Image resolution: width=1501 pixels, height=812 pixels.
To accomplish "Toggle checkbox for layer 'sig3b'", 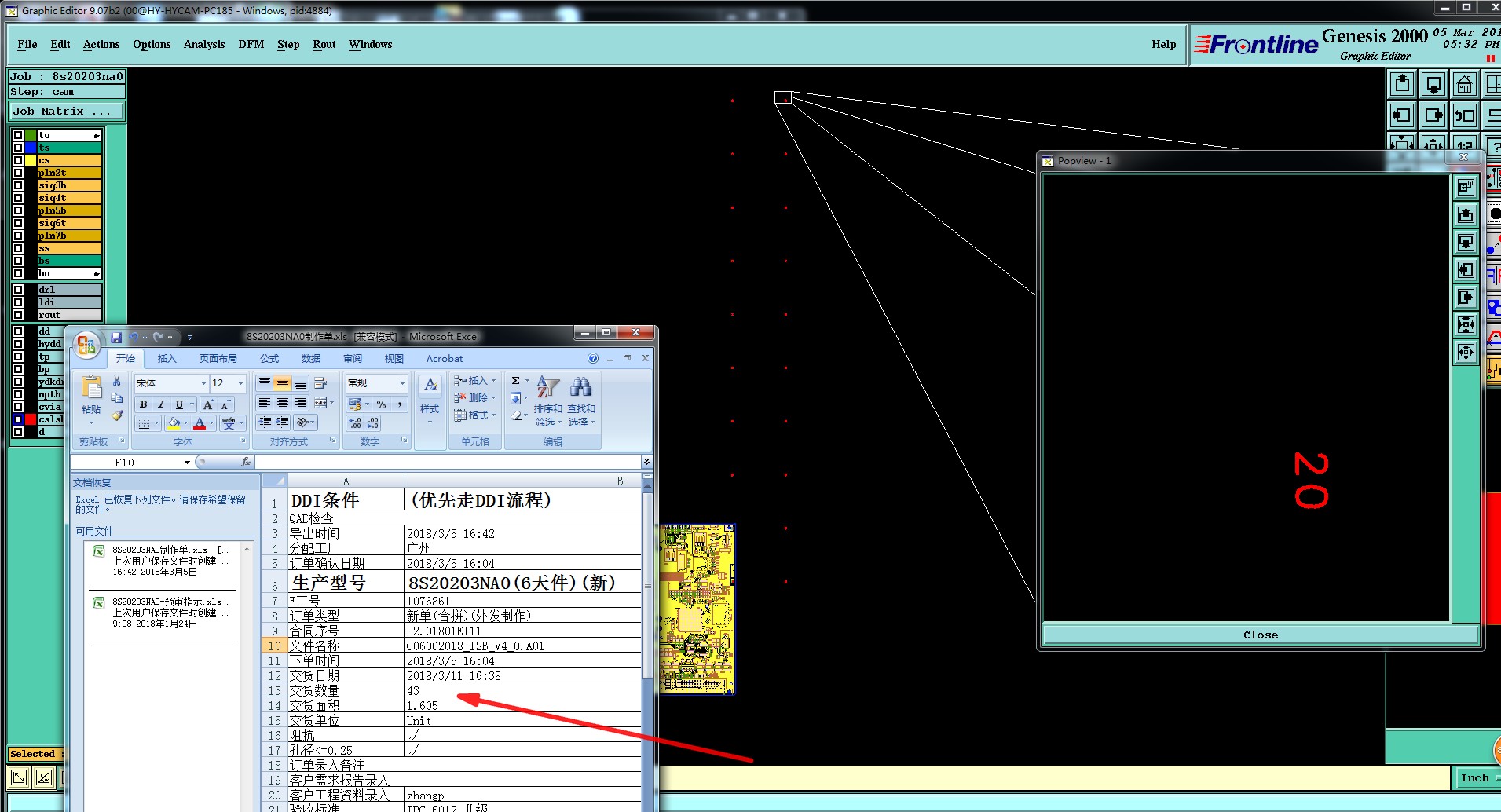I will (x=18, y=185).
